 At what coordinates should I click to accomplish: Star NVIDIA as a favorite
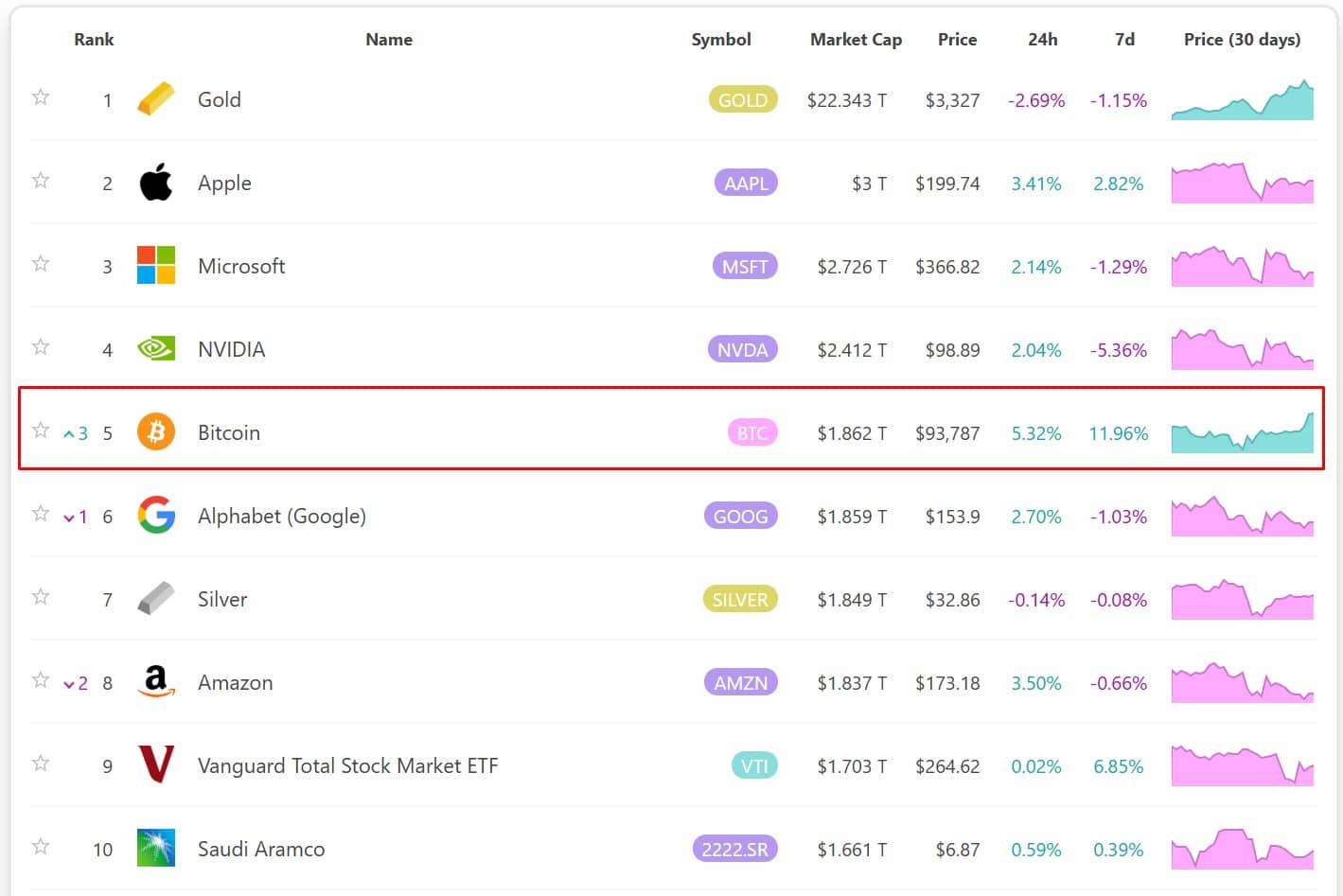point(41,347)
